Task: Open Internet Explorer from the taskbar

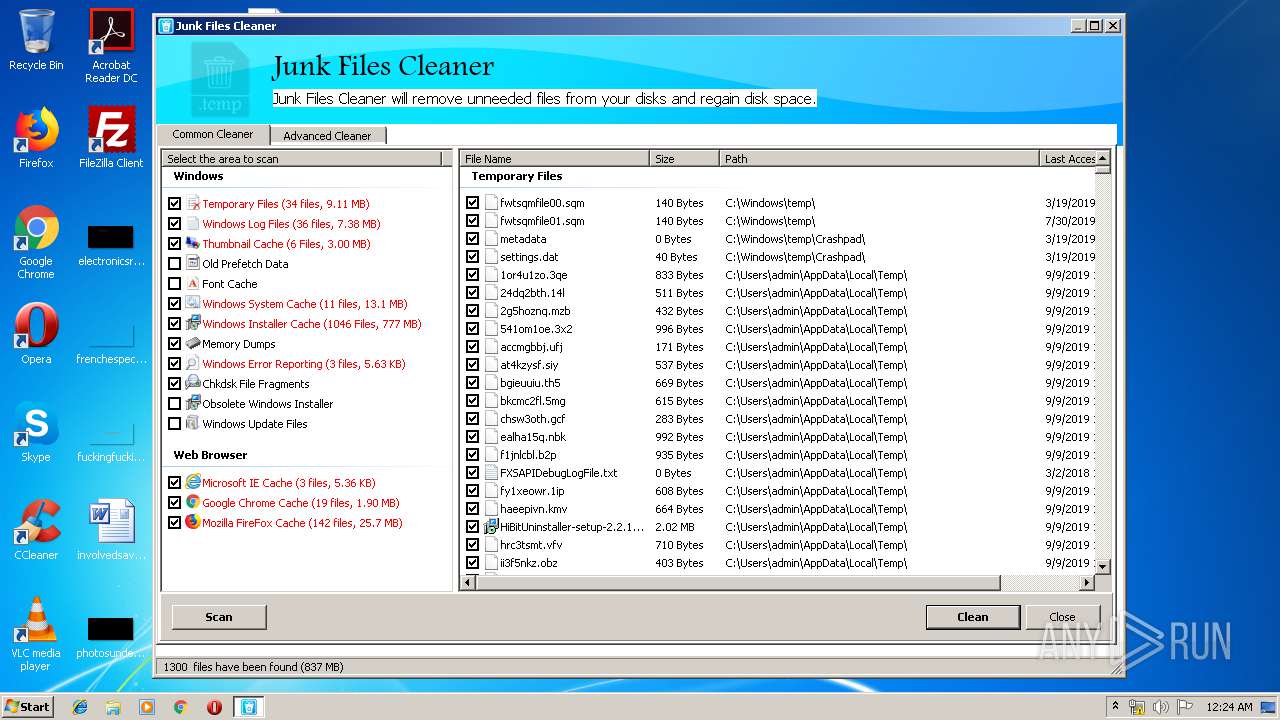Action: [80, 707]
